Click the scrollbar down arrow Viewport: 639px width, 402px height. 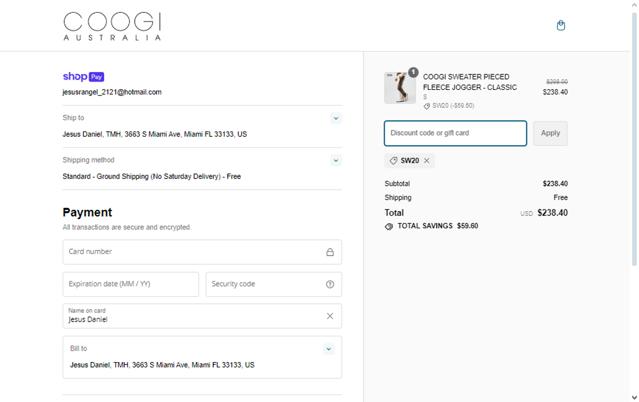click(x=634, y=397)
